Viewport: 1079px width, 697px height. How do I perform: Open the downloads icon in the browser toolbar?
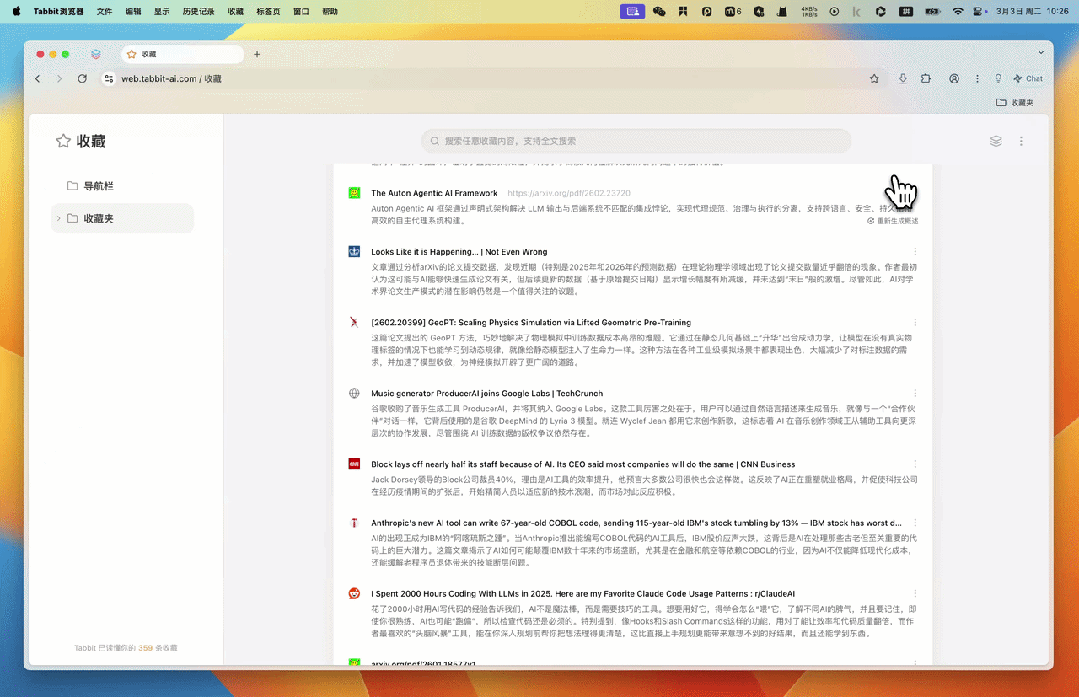click(x=903, y=78)
